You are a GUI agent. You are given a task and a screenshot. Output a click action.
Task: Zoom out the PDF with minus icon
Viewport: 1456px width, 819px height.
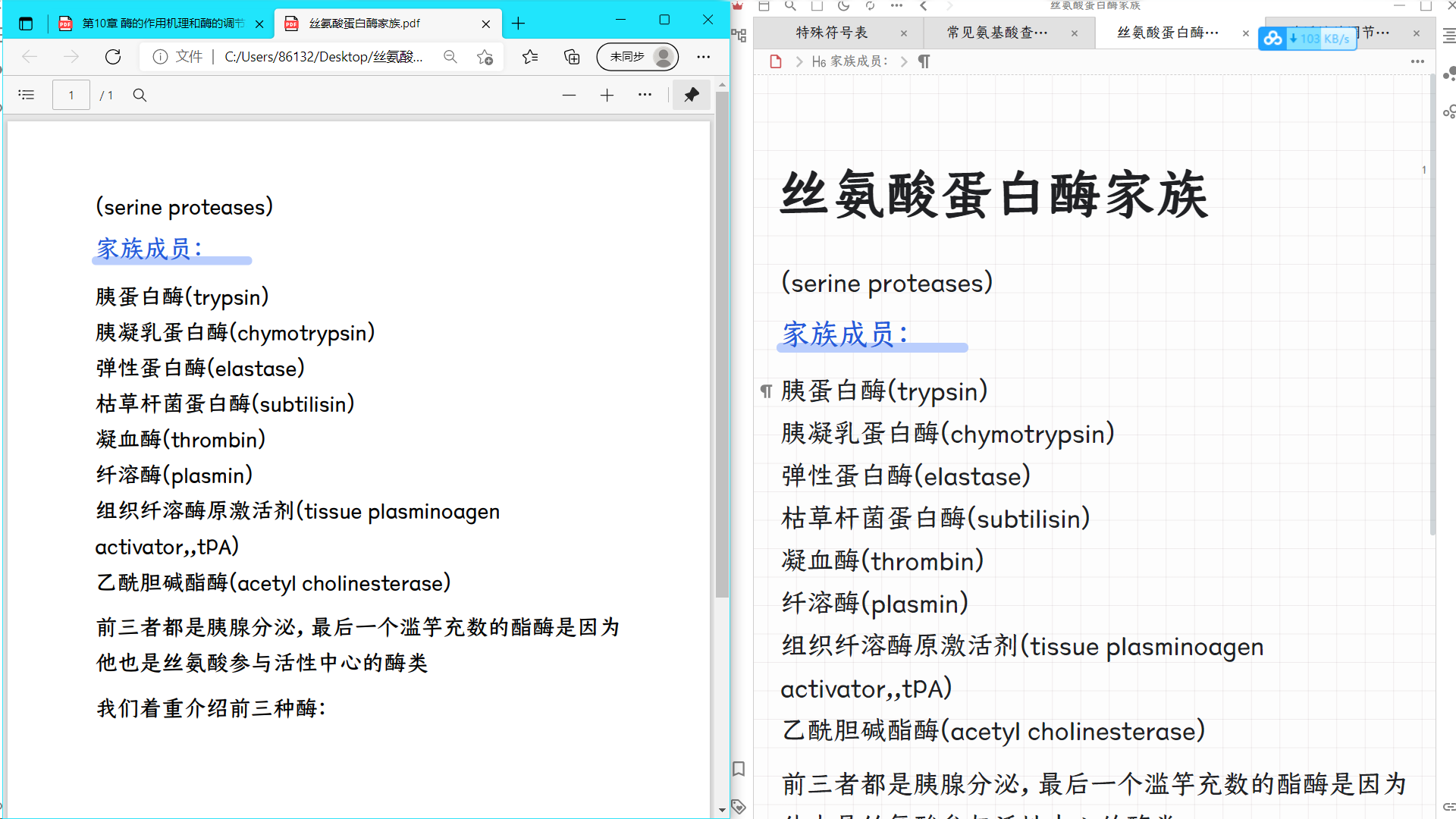click(569, 95)
